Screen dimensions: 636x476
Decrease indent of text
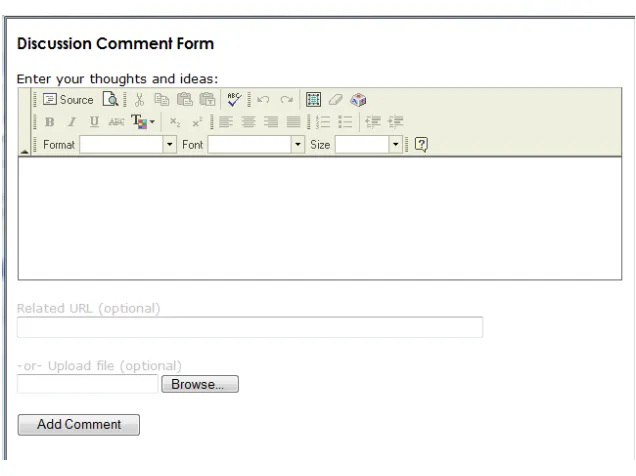click(373, 122)
